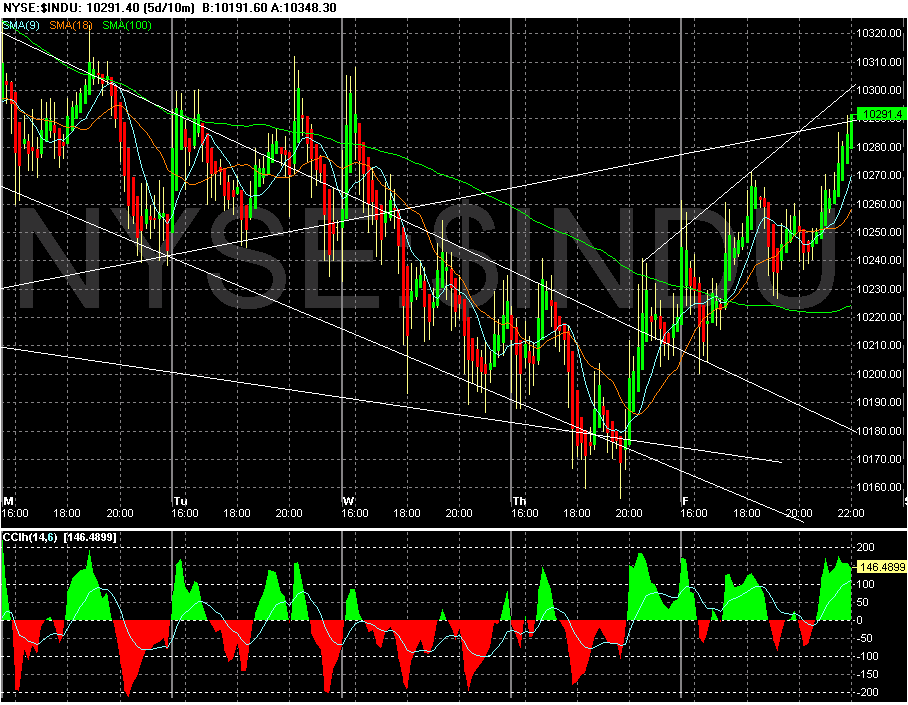Image resolution: width=908 pixels, height=705 pixels.
Task: Click the A:10348.30 ask value
Action: 302,8
